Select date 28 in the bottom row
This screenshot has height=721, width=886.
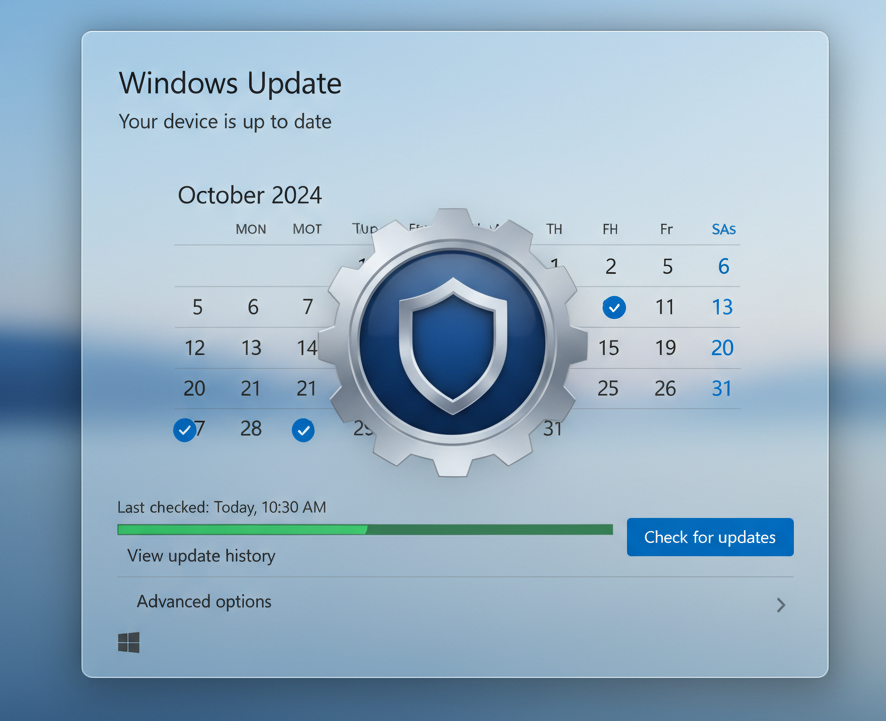point(251,429)
